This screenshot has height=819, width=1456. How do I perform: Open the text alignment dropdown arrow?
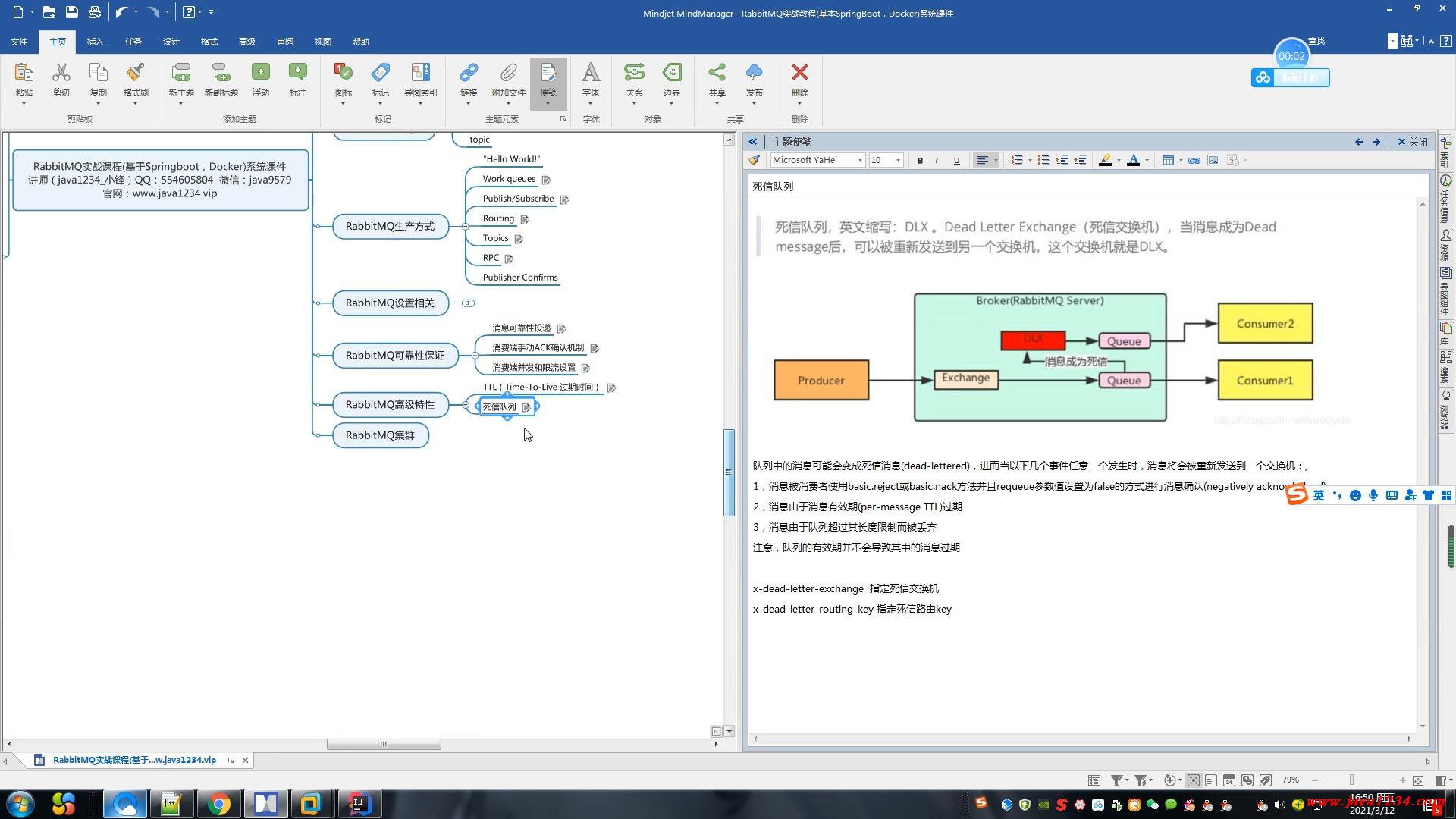tap(996, 161)
